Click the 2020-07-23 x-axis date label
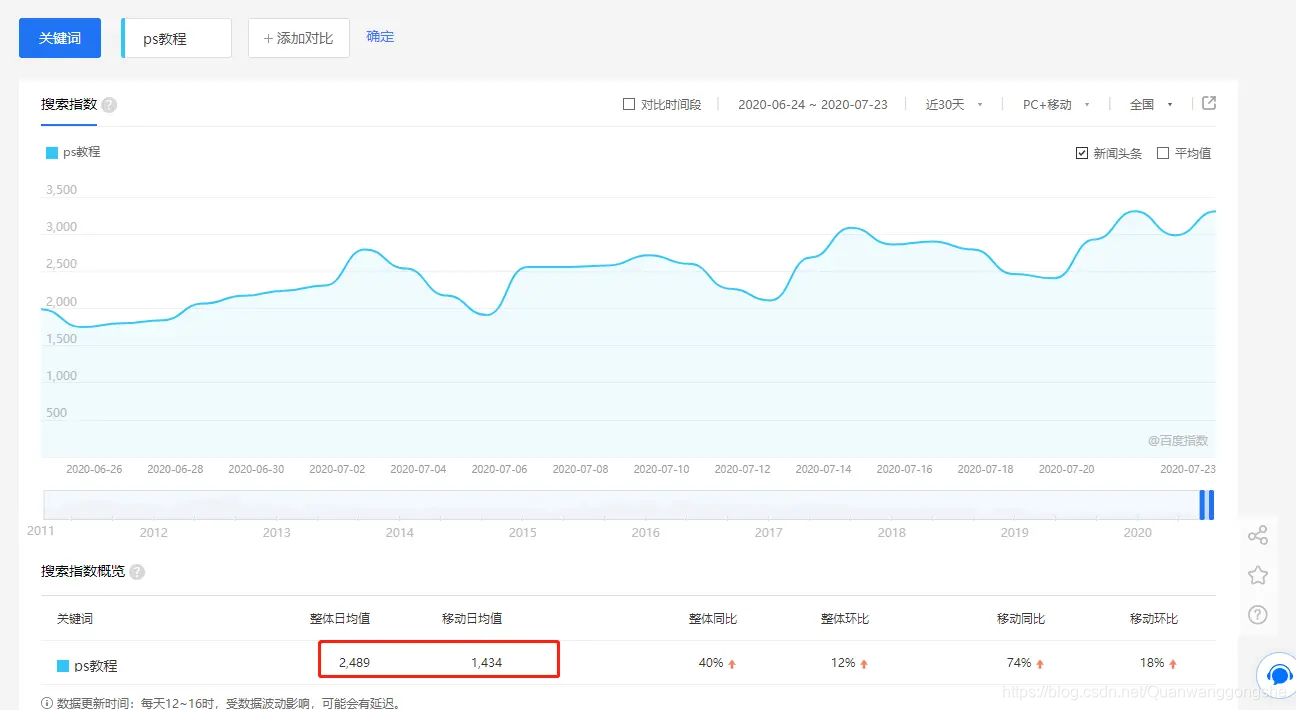1296x710 pixels. tap(1188, 469)
